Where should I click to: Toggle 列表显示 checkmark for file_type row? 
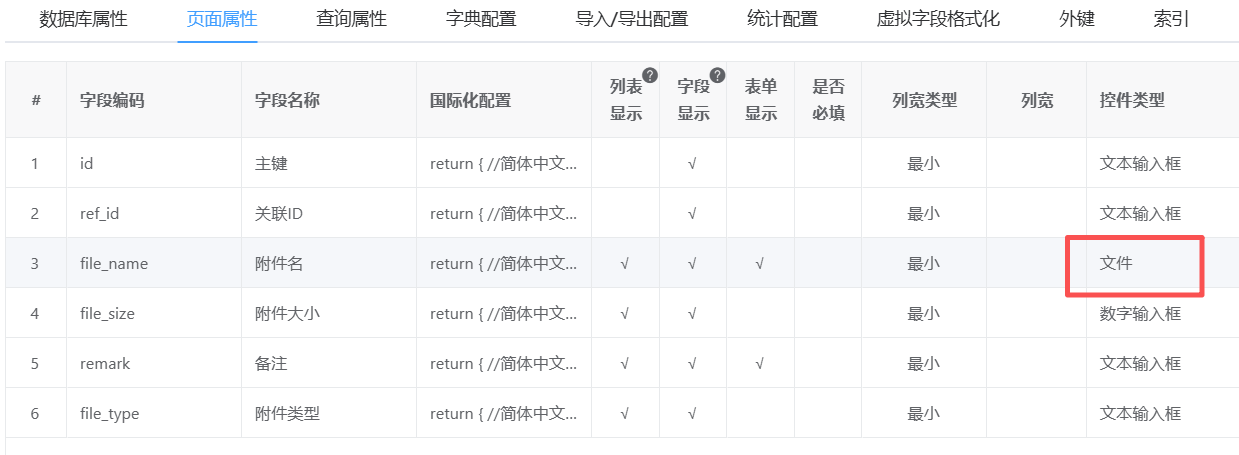(625, 414)
